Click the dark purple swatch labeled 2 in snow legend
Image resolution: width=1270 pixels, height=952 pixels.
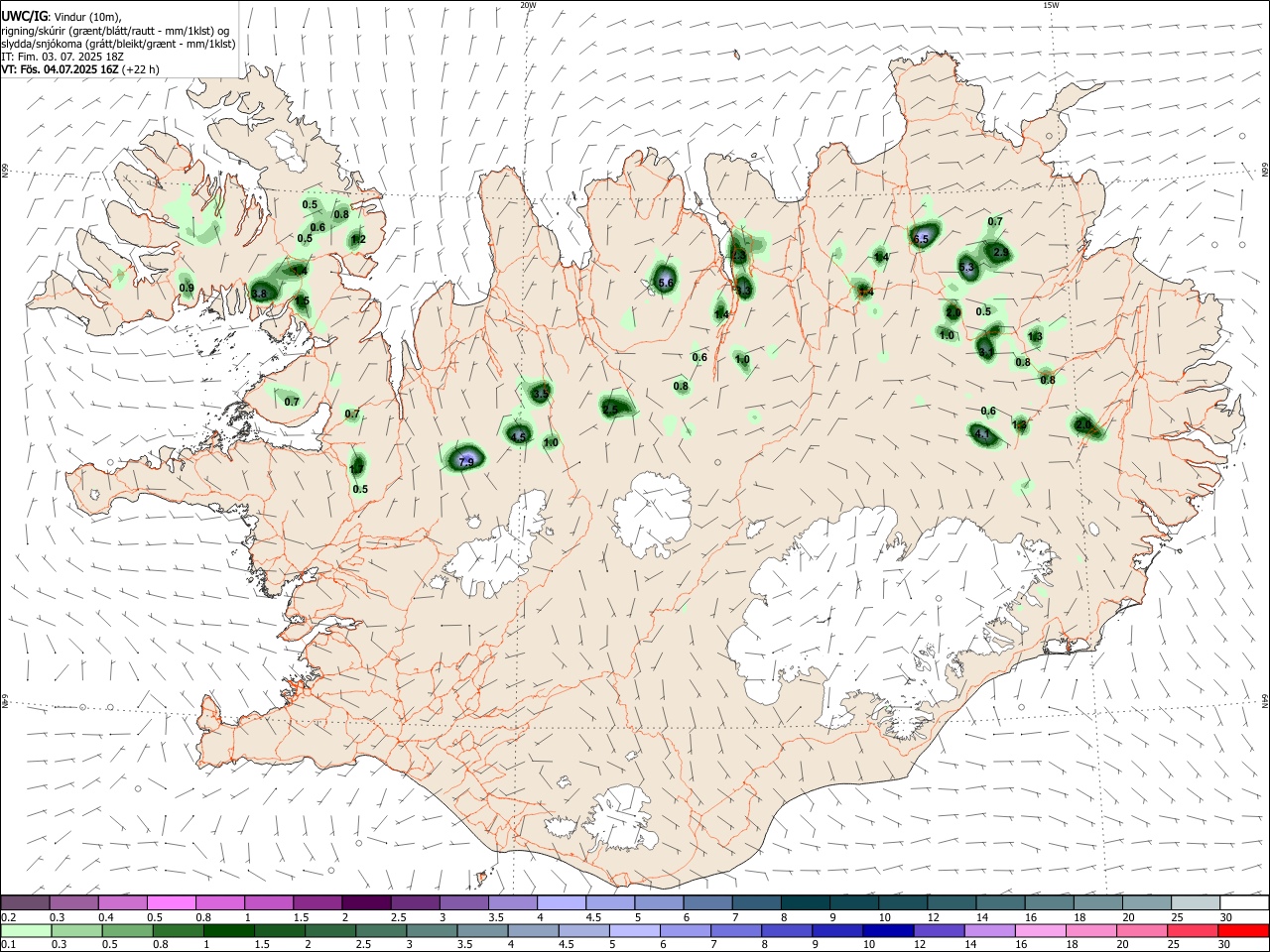click(365, 902)
